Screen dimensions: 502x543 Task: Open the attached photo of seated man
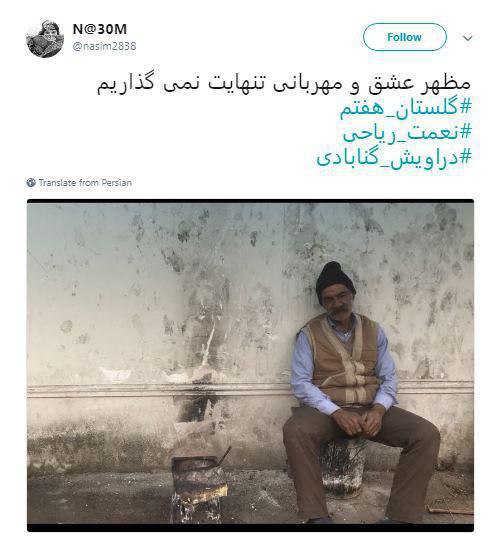(x=250, y=365)
